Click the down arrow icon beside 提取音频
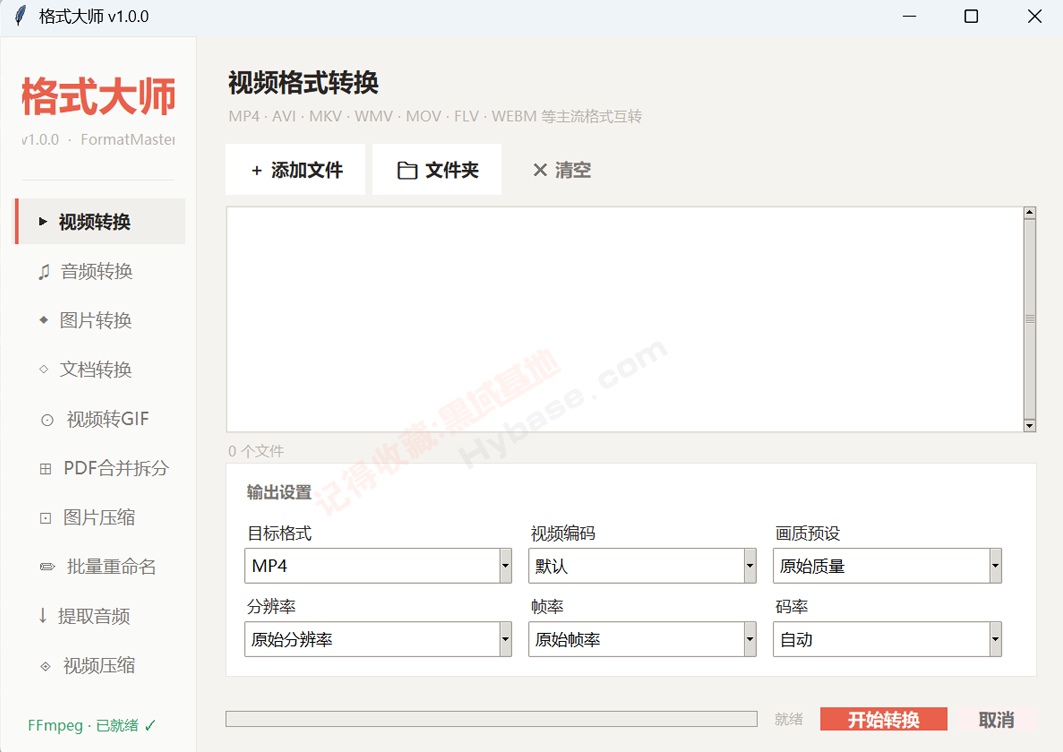 (x=43, y=616)
